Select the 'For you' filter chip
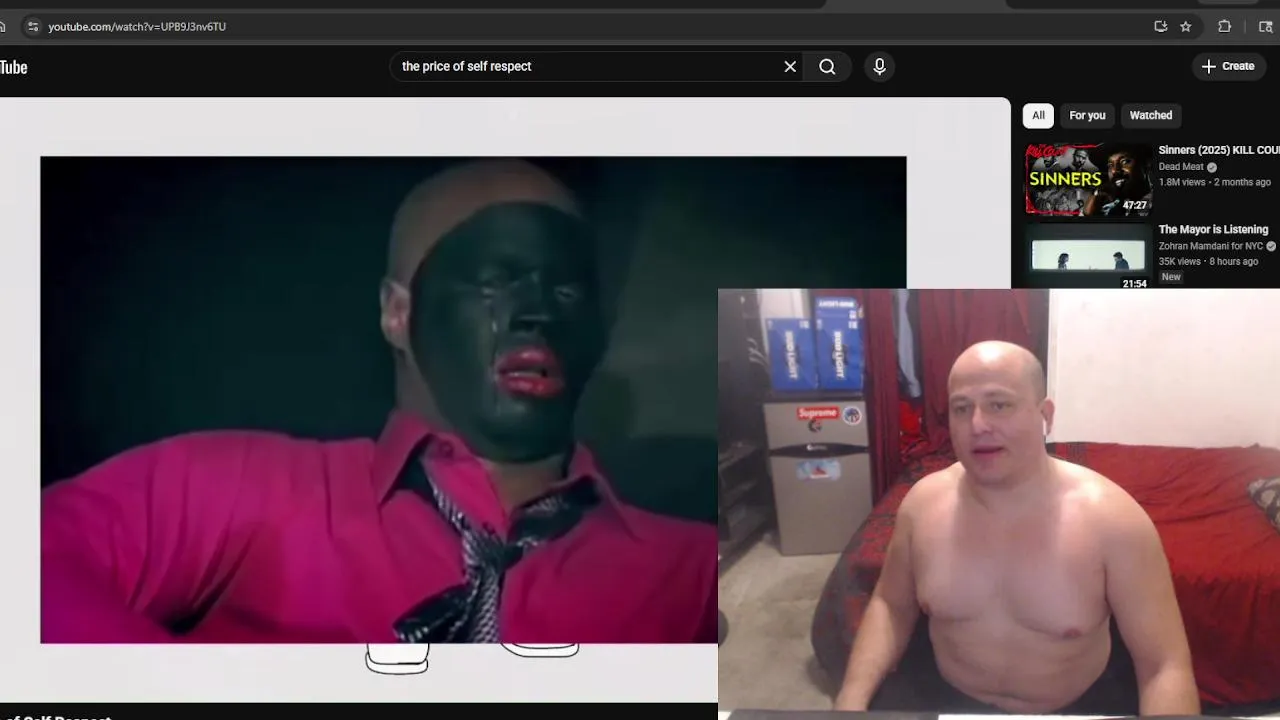Image resolution: width=1280 pixels, height=720 pixels. pos(1087,115)
